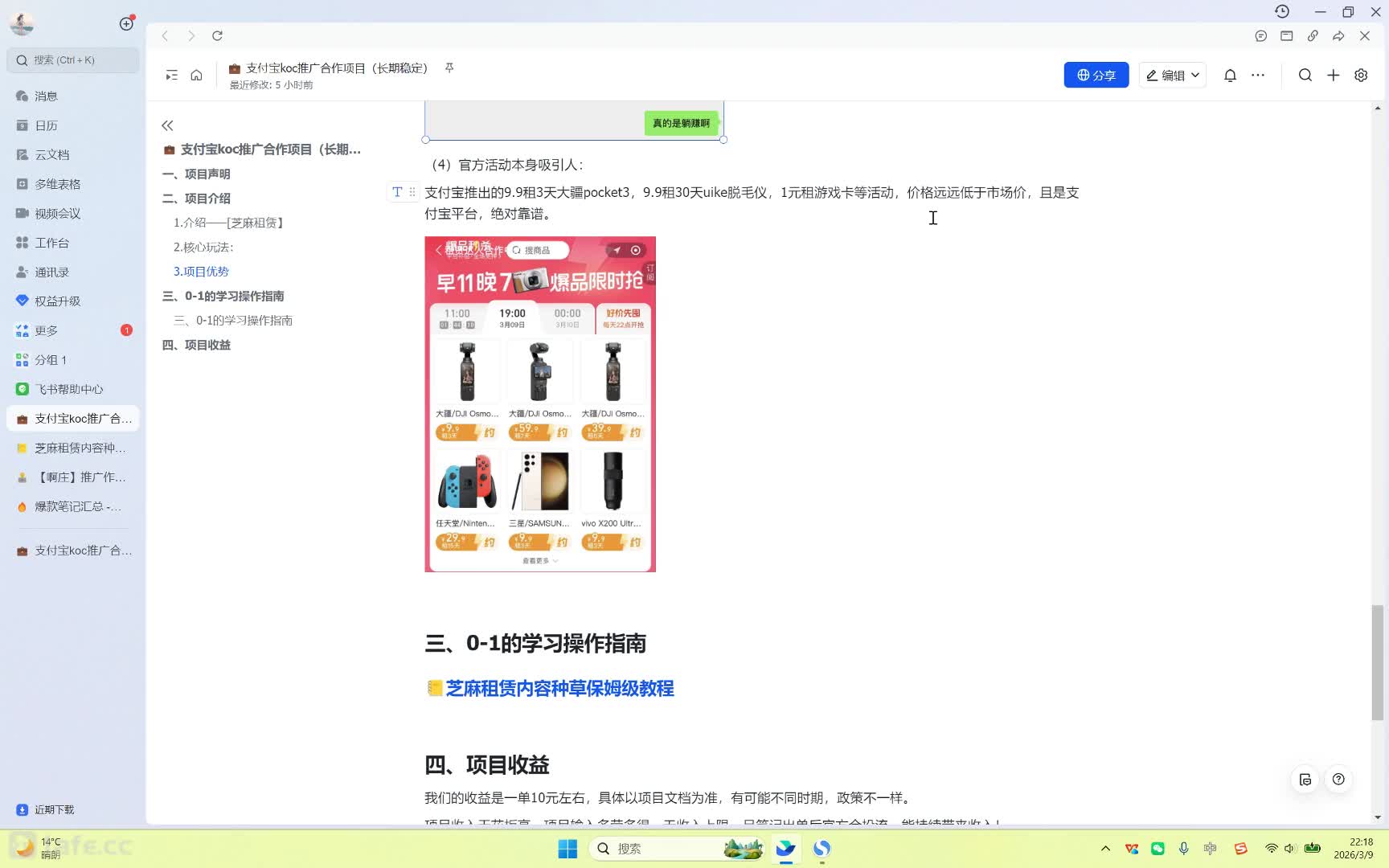Click the Alipay promo screenshot image
The image size is (1389, 868).
click(540, 404)
